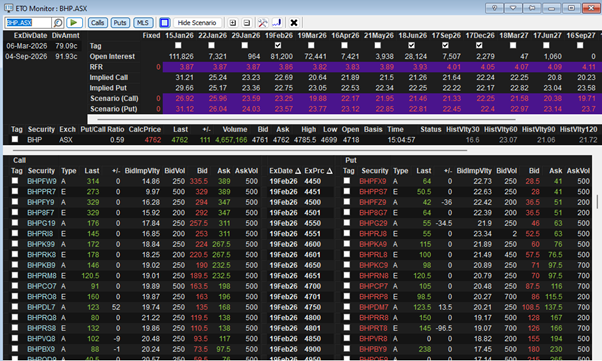
Task: Select call option BHPVQ8
Action: pos(41,339)
